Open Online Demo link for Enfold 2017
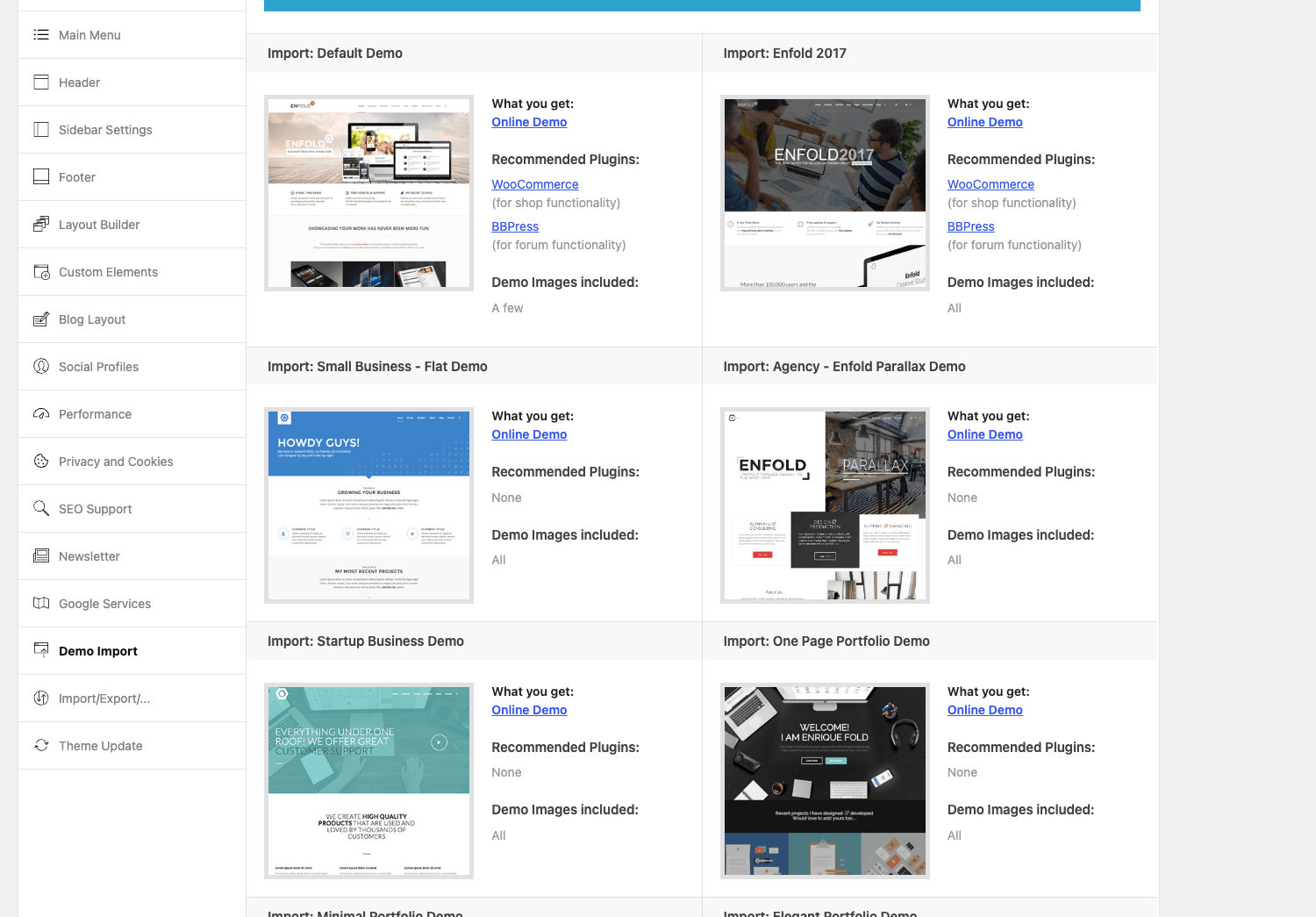This screenshot has height=917, width=1316. point(985,122)
